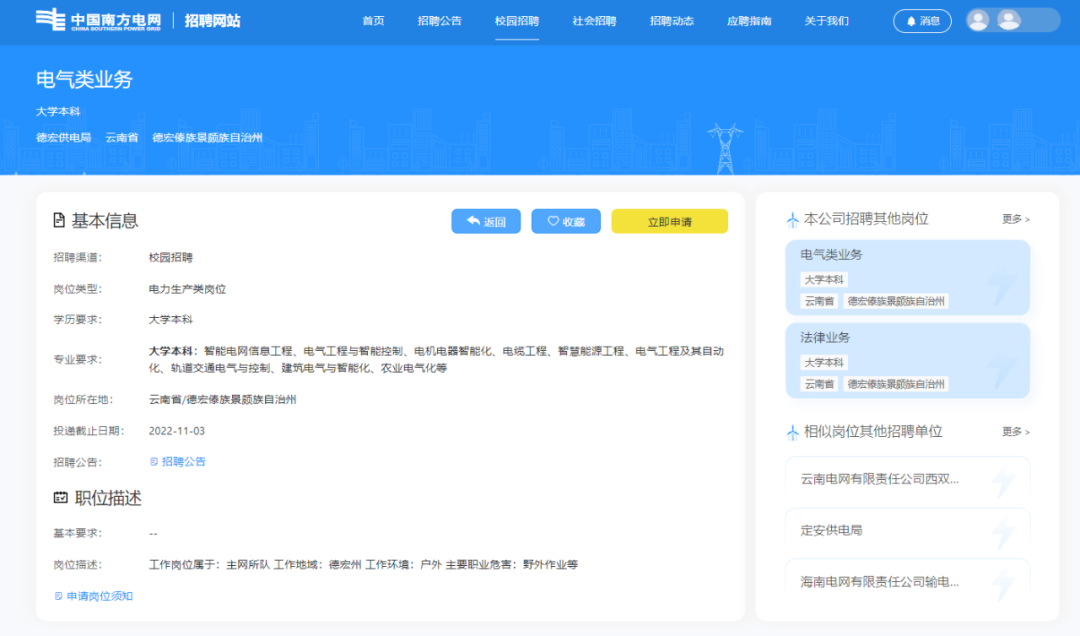Viewport: 1080px width, 636px height.
Task: Show 更多 for 本公司招聘其他岗位
Action: (x=1015, y=219)
